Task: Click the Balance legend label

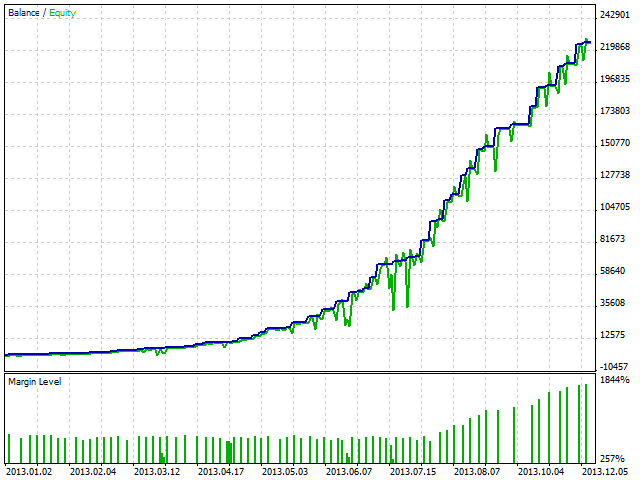Action: pos(24,13)
